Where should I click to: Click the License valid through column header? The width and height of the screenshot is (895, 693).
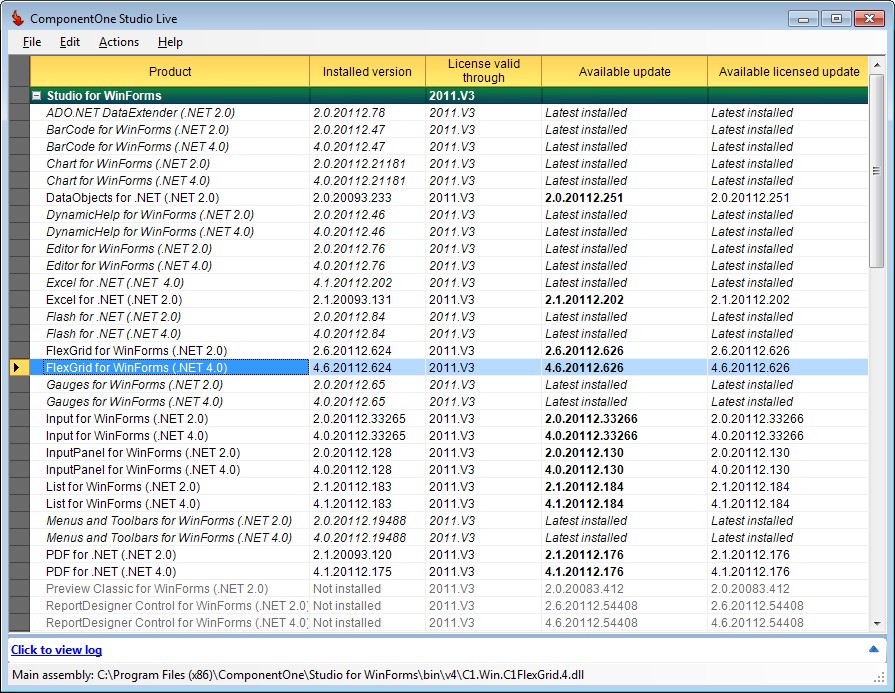point(483,71)
